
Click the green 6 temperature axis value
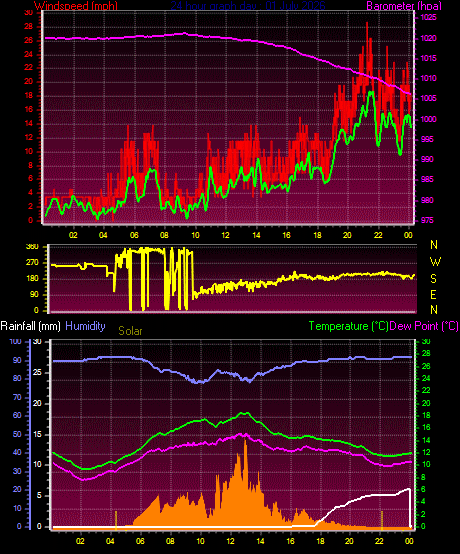click(424, 490)
